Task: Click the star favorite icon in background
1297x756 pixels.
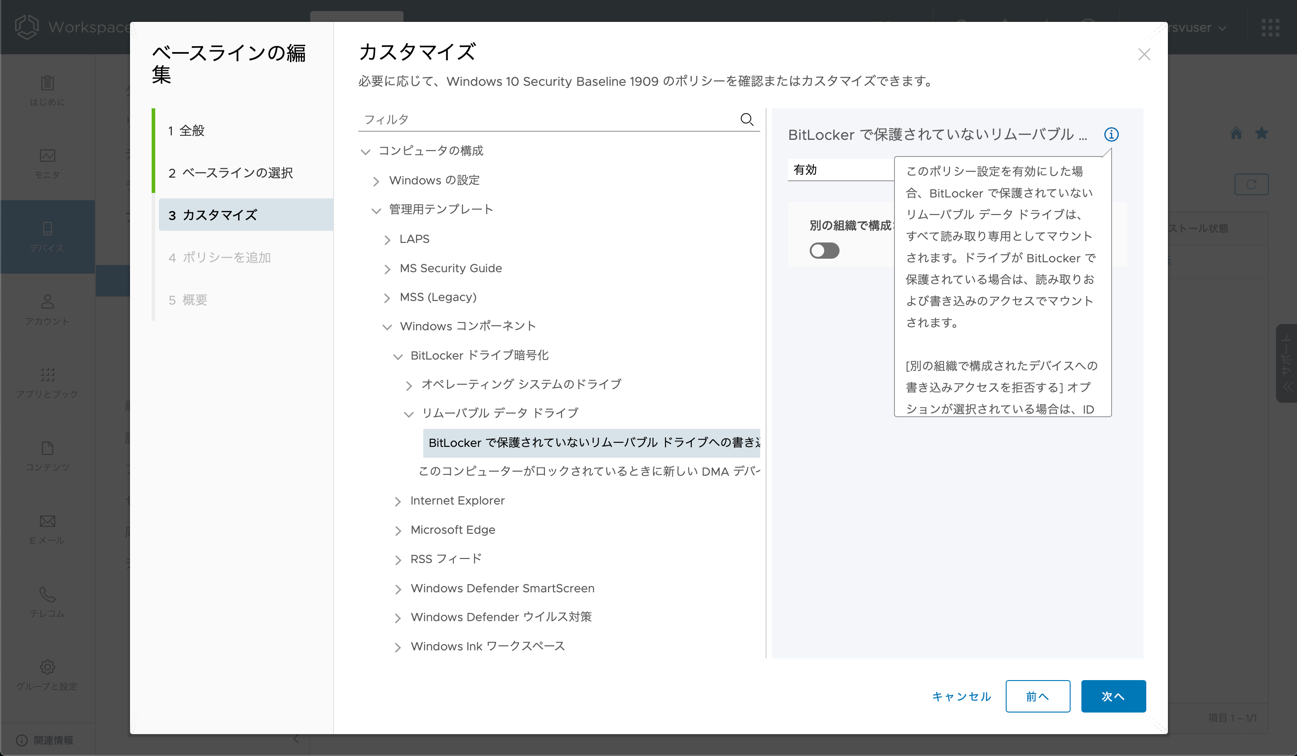Action: point(1262,134)
